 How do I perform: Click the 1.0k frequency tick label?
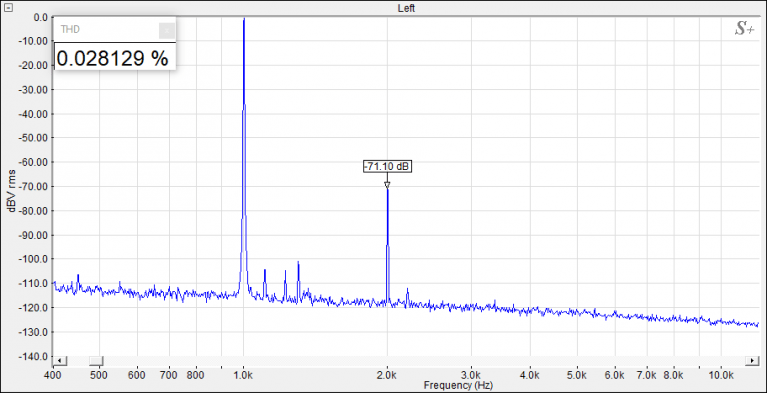point(243,375)
